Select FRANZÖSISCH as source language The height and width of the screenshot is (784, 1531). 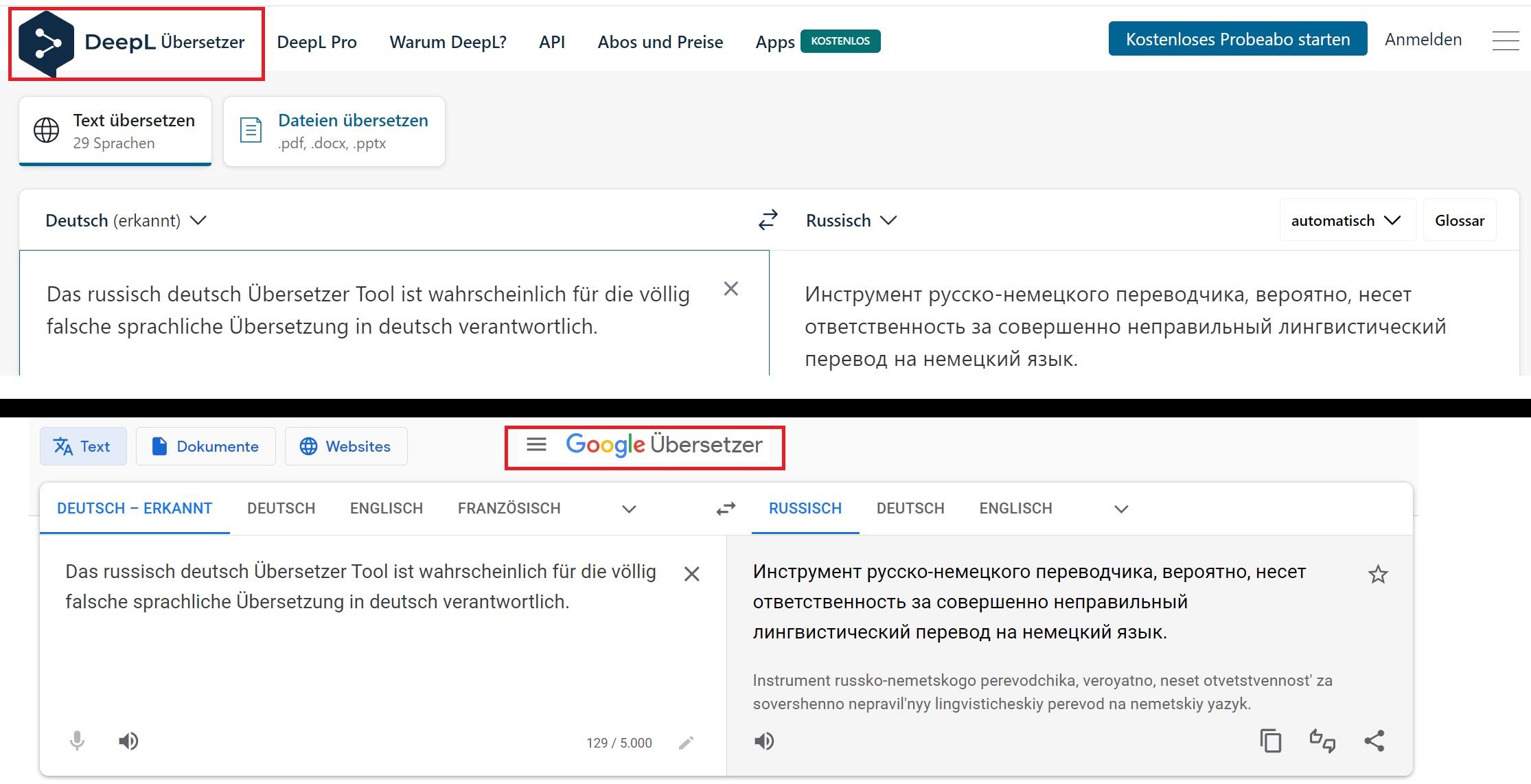click(509, 509)
